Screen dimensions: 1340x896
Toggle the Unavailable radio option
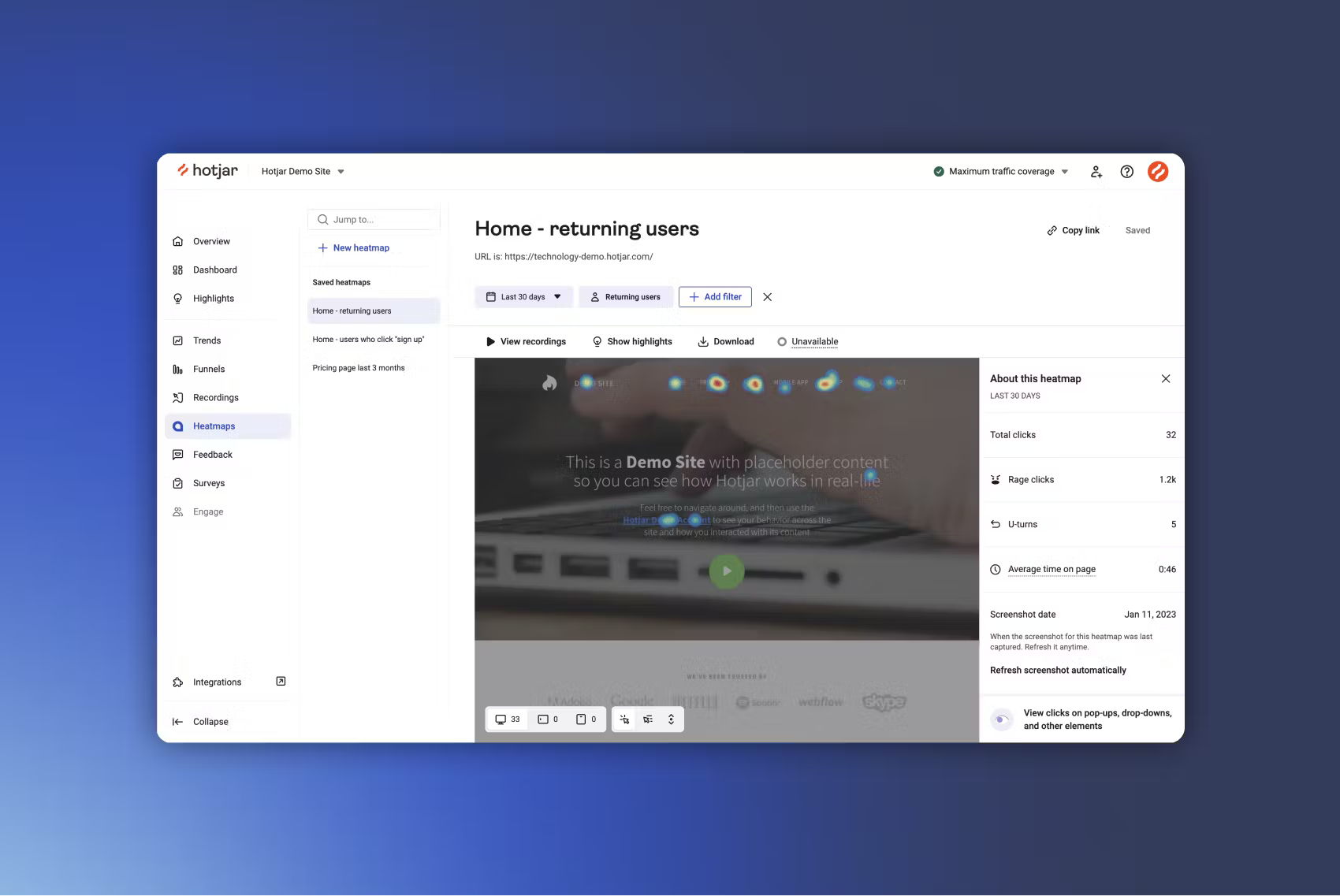pos(782,342)
